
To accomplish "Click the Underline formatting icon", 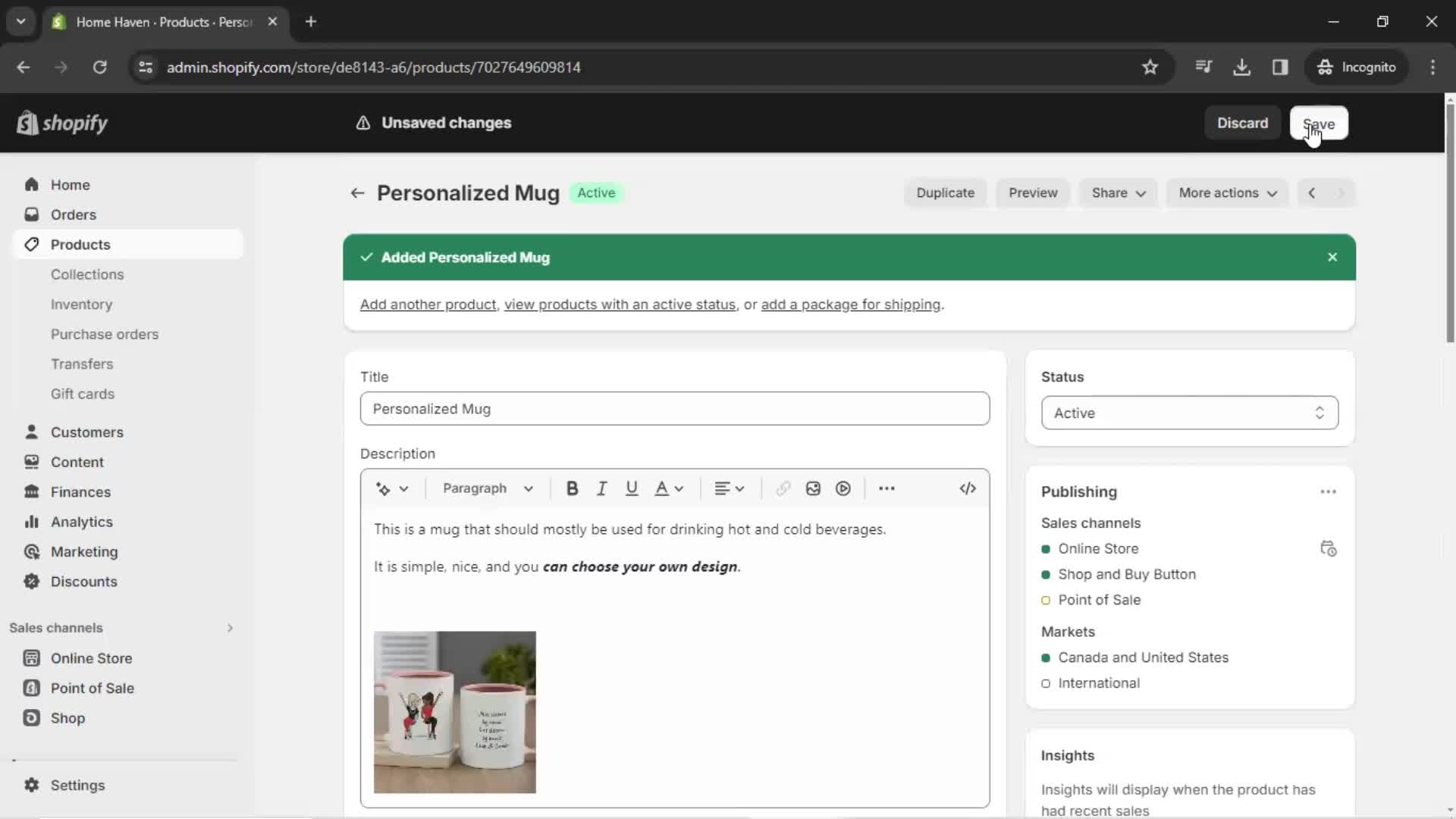I will [x=633, y=488].
